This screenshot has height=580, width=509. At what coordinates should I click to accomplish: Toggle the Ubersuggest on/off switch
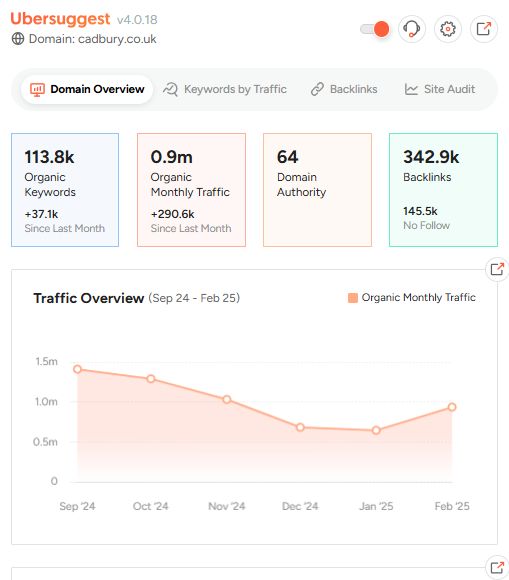coord(375,29)
